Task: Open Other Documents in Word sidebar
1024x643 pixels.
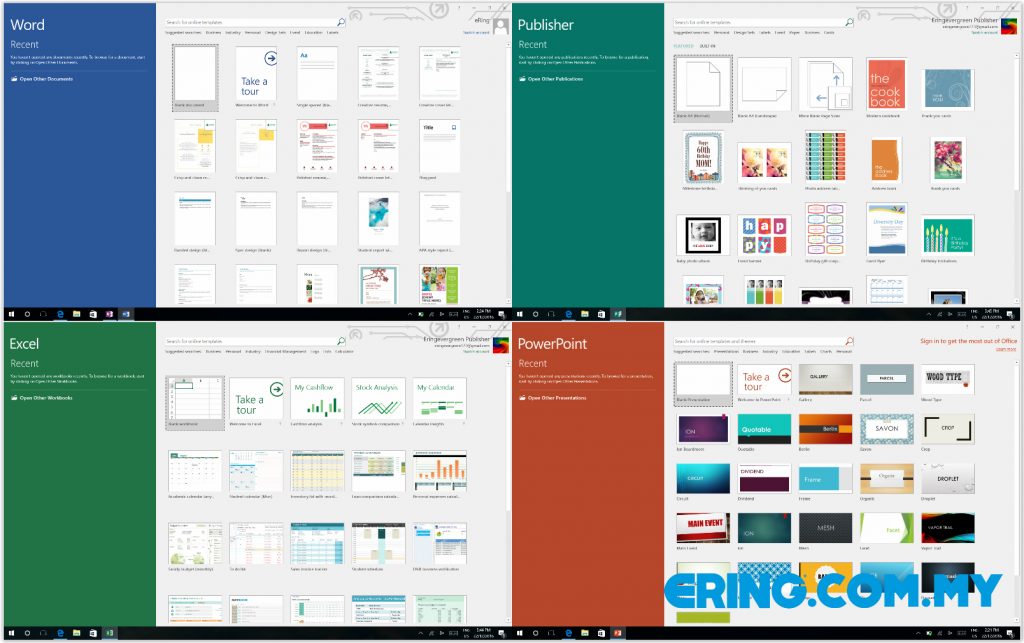Action: 42,79
